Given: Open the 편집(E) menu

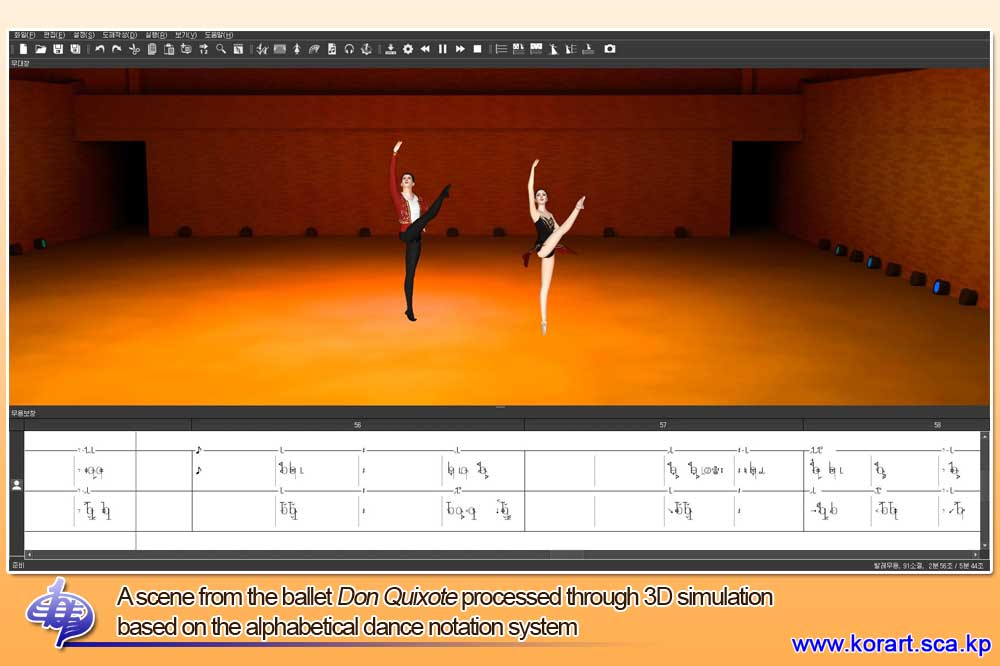Looking at the screenshot, I should coord(54,35).
